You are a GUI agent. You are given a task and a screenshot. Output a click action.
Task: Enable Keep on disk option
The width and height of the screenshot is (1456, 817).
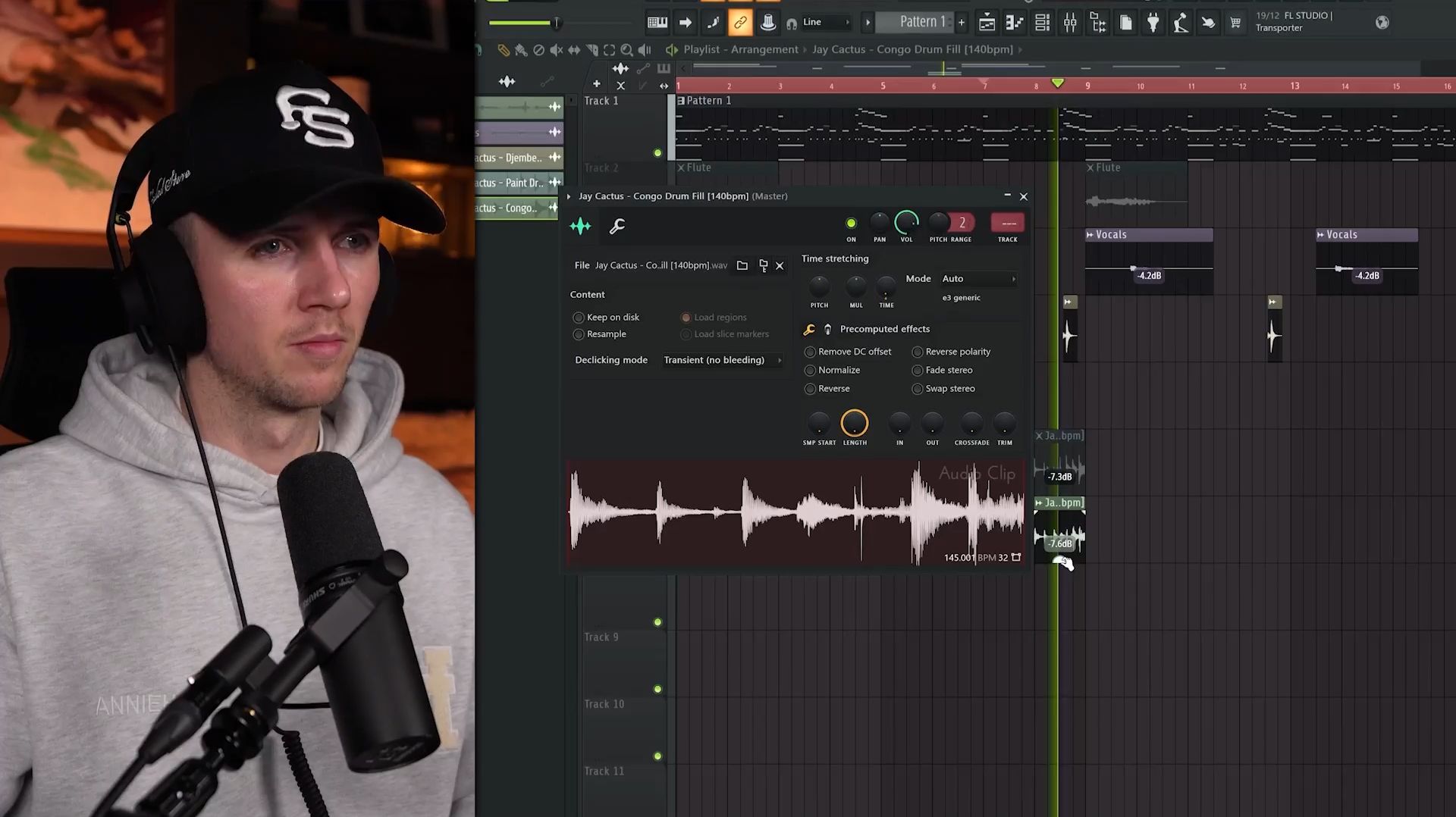click(607, 318)
